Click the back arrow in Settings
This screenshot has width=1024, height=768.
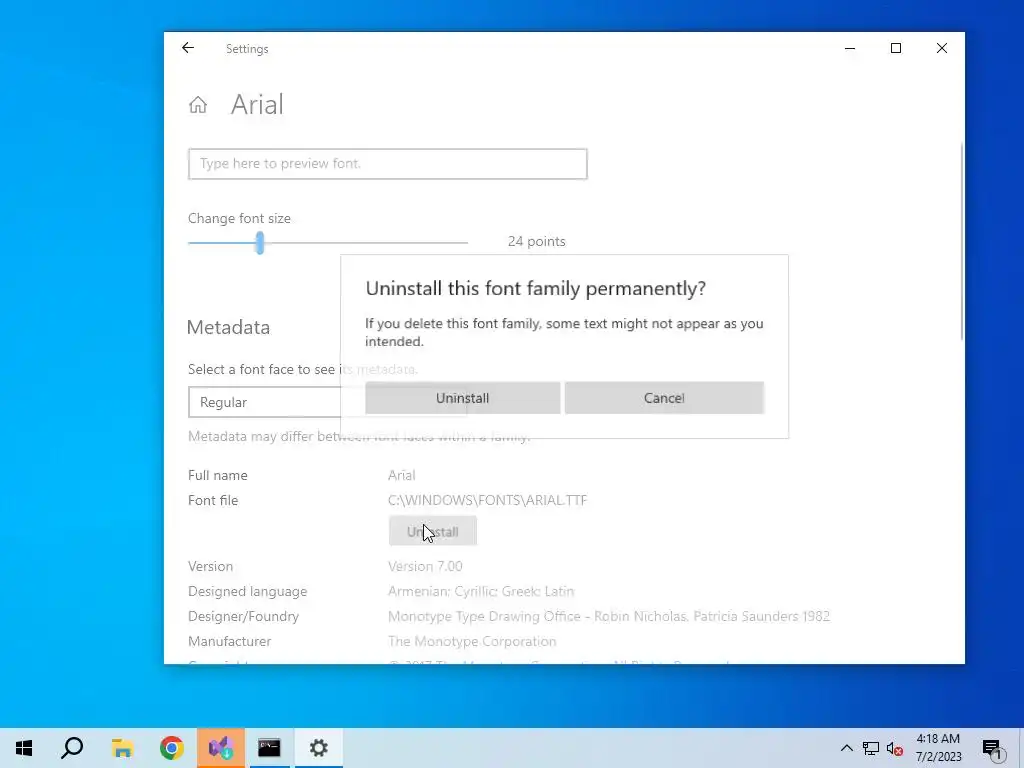coord(188,48)
